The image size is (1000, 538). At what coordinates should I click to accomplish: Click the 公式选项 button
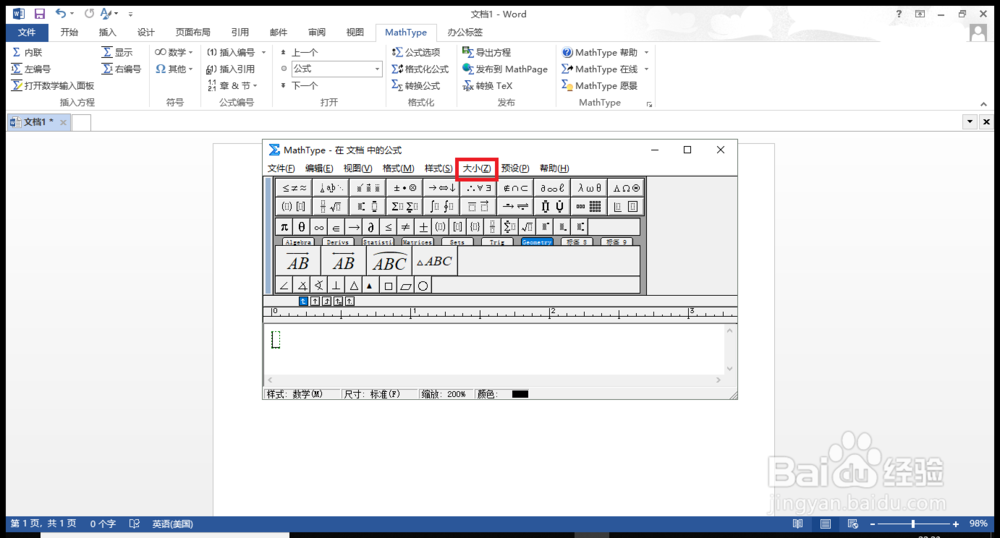pos(416,52)
